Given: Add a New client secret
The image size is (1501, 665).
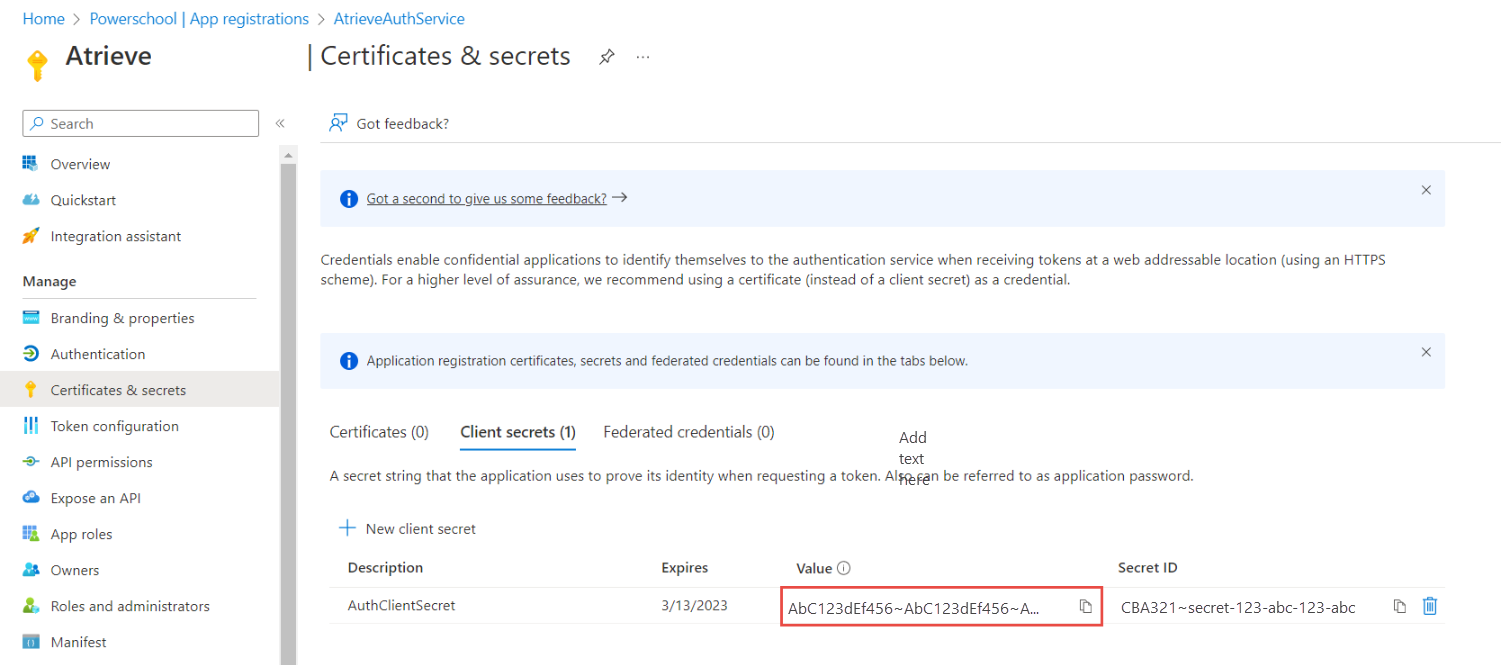Looking at the screenshot, I should tap(408, 528).
